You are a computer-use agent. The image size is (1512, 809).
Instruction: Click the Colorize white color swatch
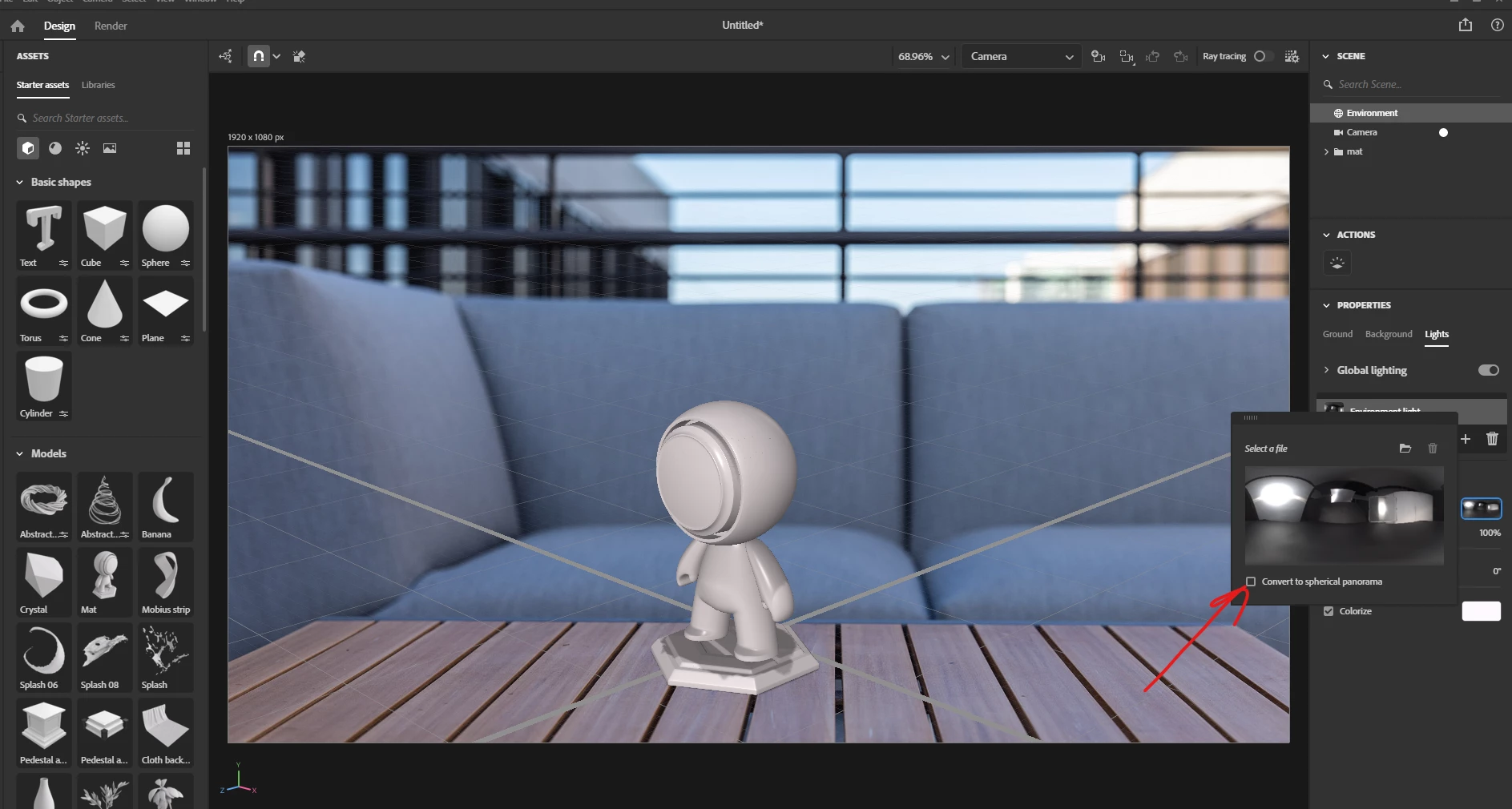[1481, 611]
